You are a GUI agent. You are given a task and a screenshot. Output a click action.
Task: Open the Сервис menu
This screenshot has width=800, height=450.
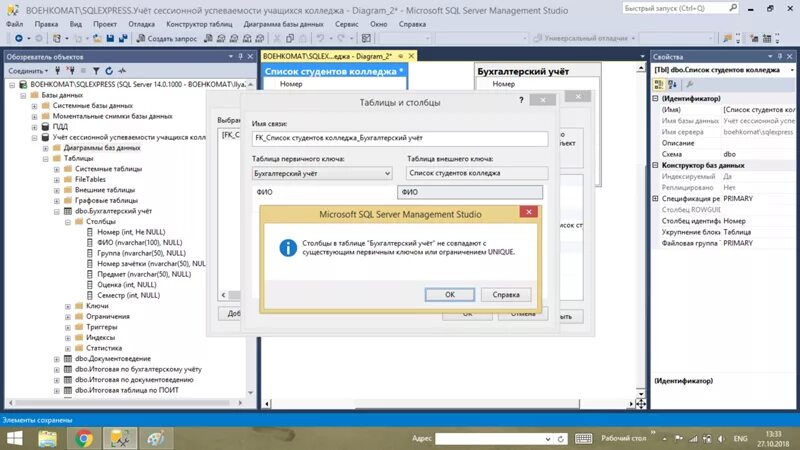346,24
